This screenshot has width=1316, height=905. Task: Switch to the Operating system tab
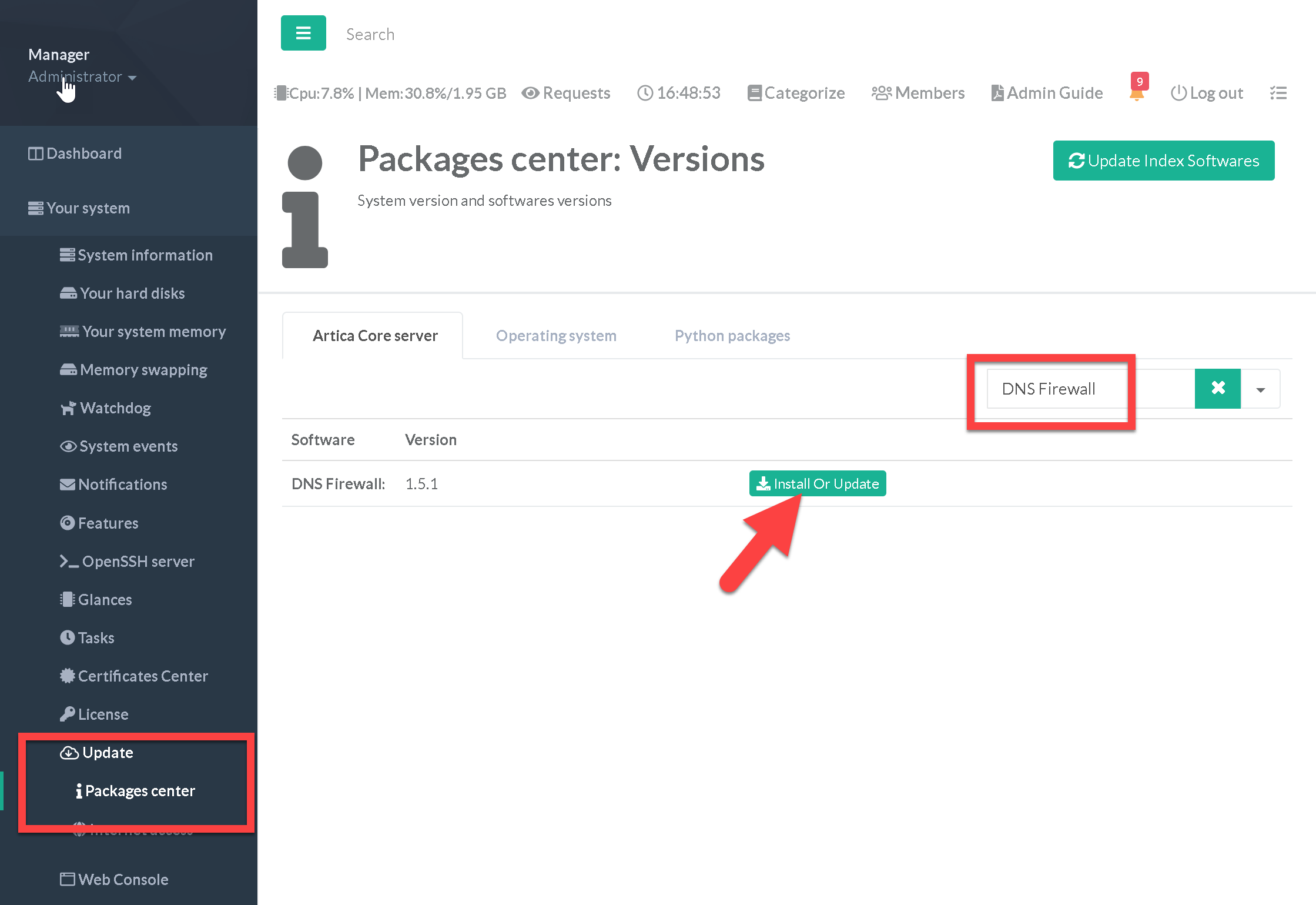tap(556, 336)
